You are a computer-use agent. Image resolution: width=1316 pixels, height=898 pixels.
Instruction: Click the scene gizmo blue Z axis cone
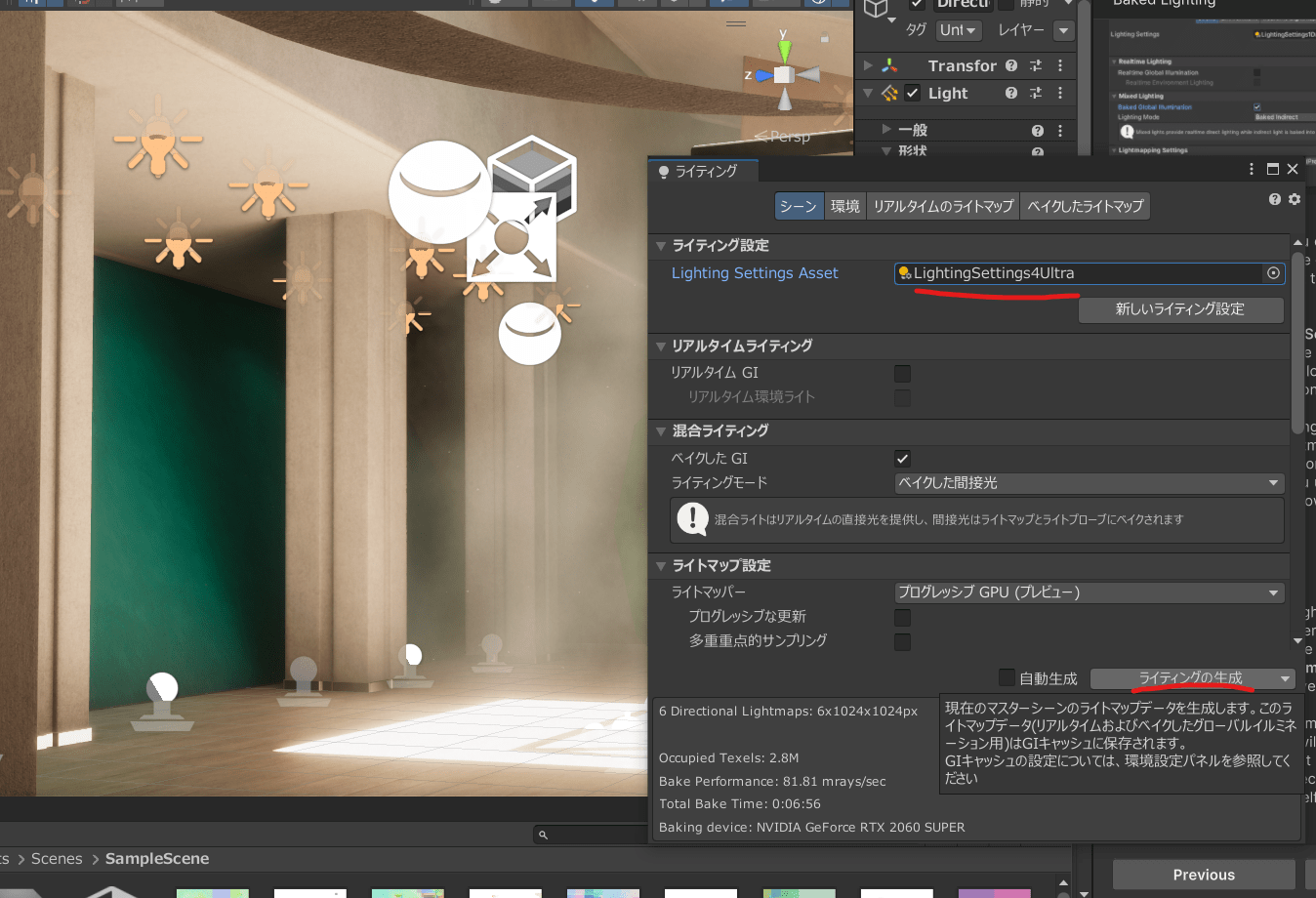(x=763, y=75)
